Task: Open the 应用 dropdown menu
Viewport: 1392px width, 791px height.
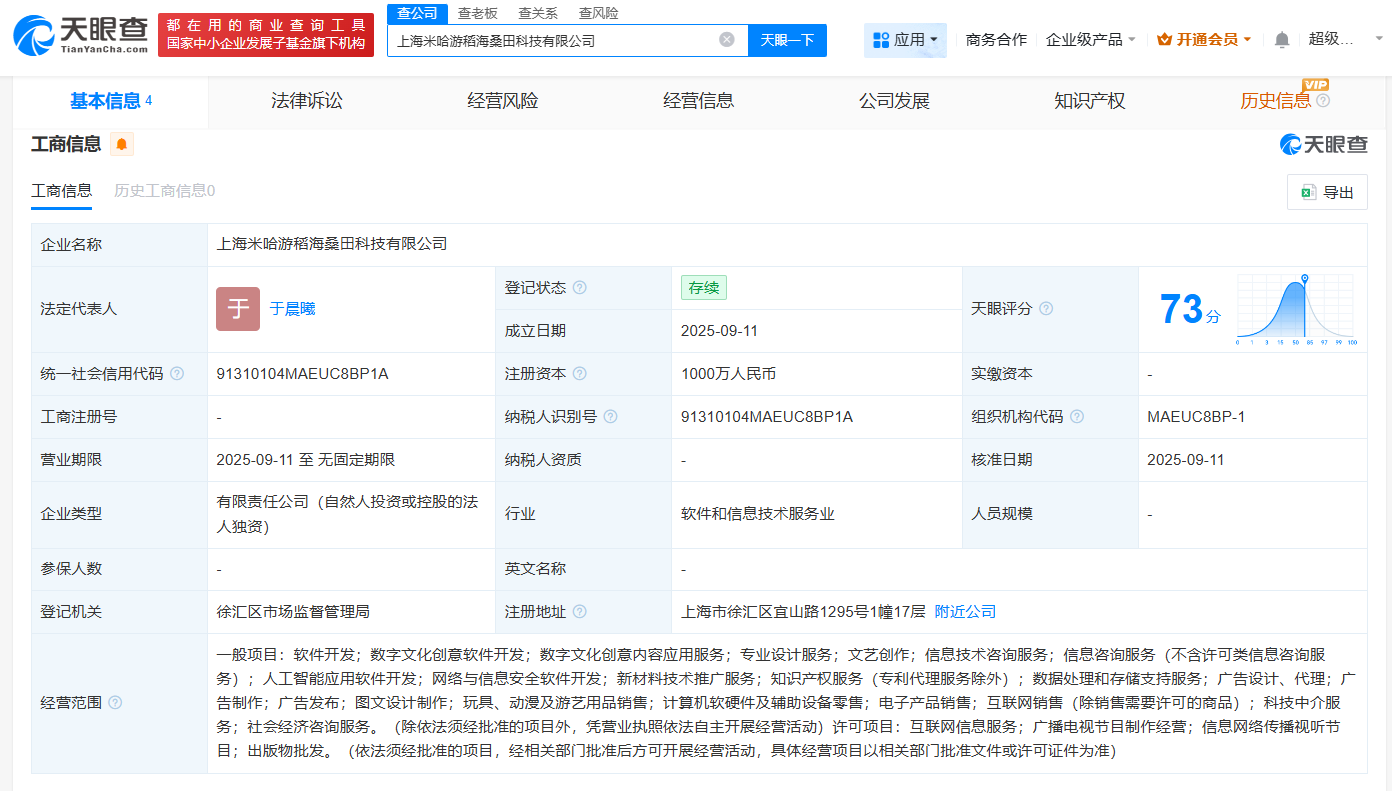Action: pos(905,40)
